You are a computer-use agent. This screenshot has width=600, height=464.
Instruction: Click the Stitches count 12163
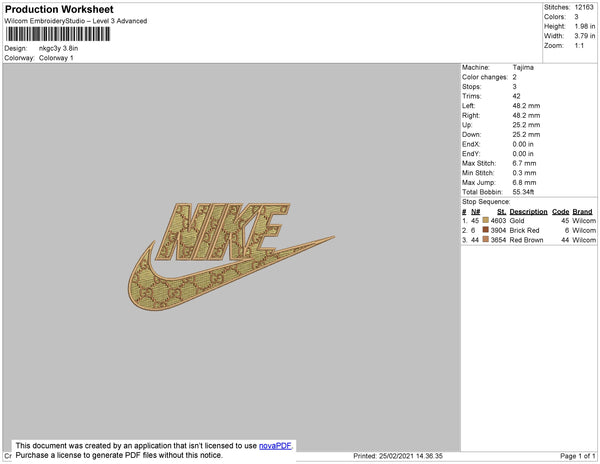coord(584,7)
